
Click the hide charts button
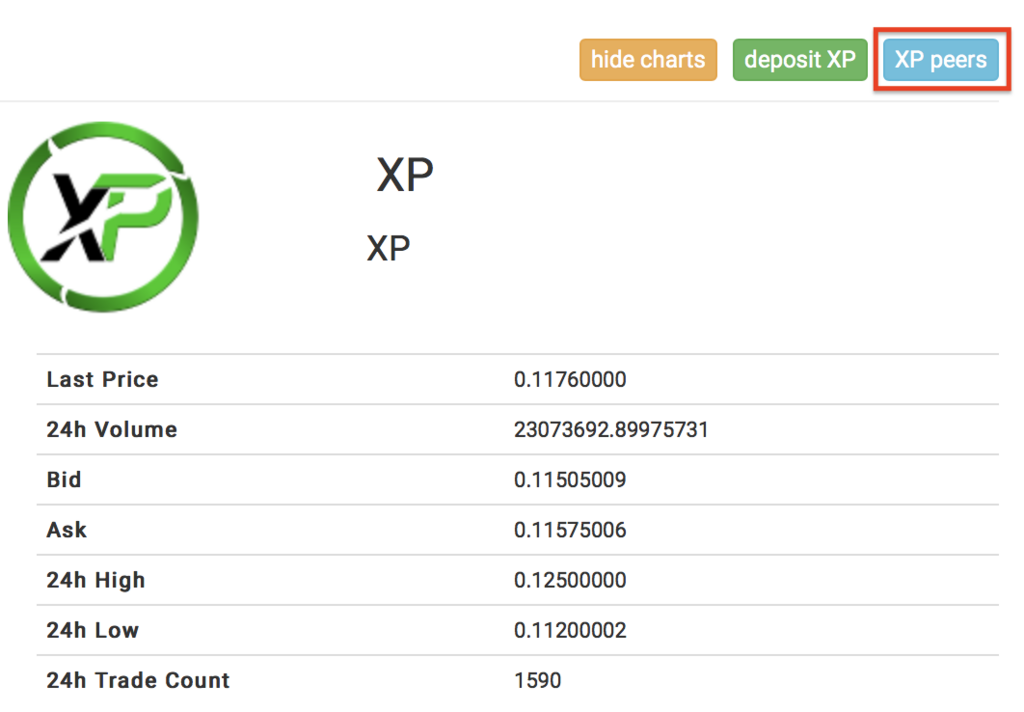tap(648, 59)
